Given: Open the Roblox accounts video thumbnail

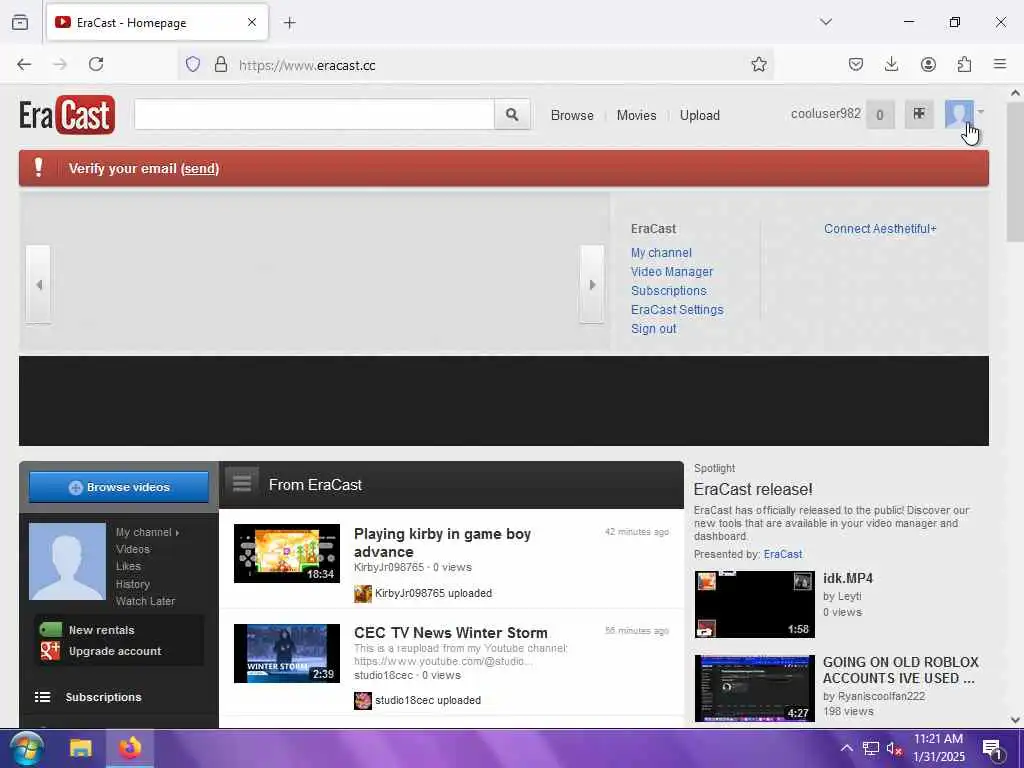Looking at the screenshot, I should coord(754,688).
